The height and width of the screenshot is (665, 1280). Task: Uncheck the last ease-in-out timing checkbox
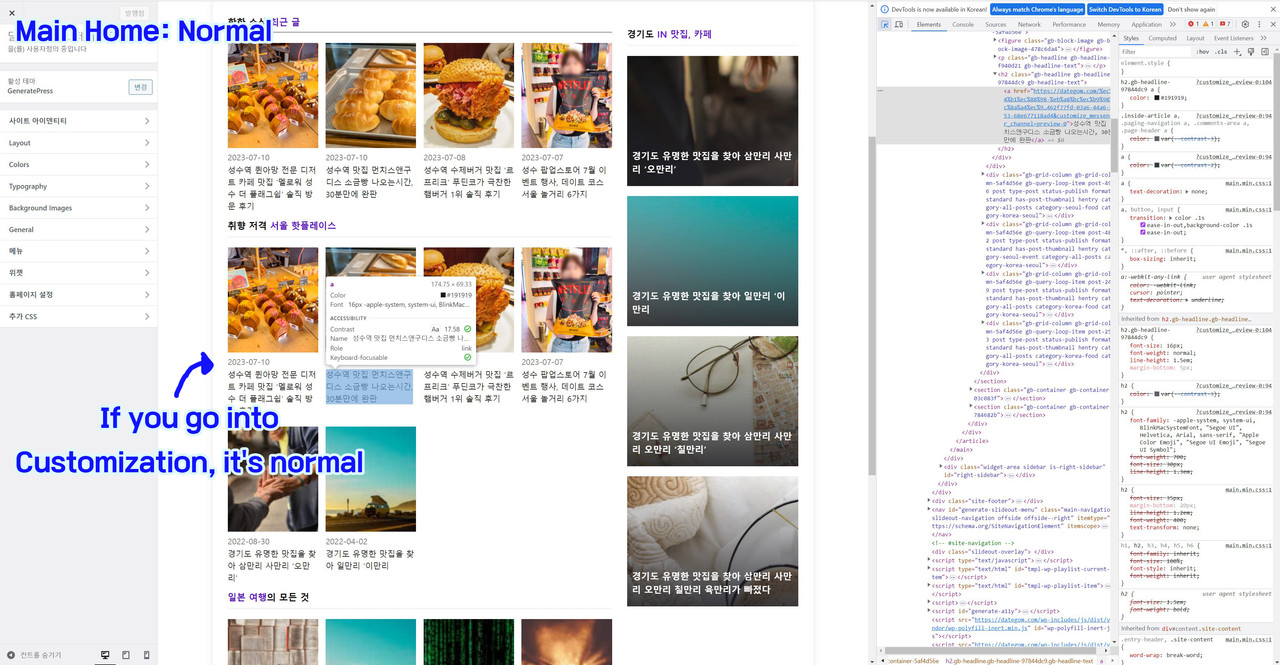(1143, 232)
